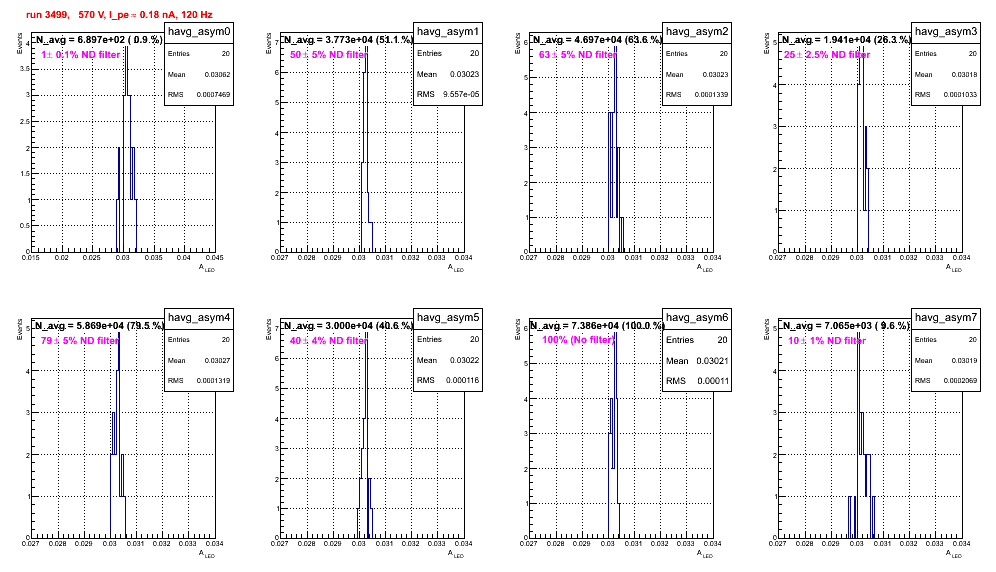
Task: Click the Entries row in havg_asym6 box
Action: (x=697, y=340)
